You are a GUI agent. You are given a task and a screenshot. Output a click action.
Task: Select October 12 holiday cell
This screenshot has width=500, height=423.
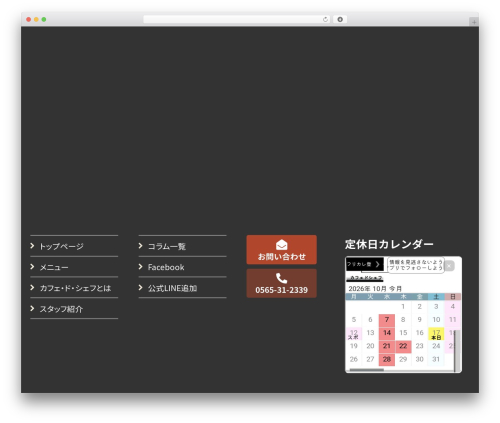click(354, 334)
